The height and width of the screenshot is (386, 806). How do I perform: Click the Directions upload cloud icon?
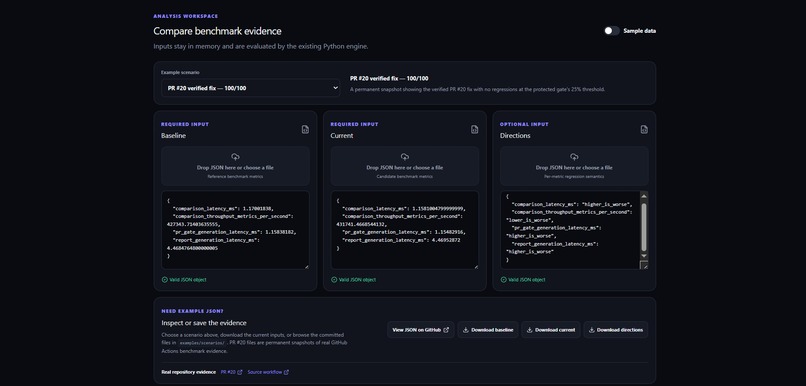(574, 157)
